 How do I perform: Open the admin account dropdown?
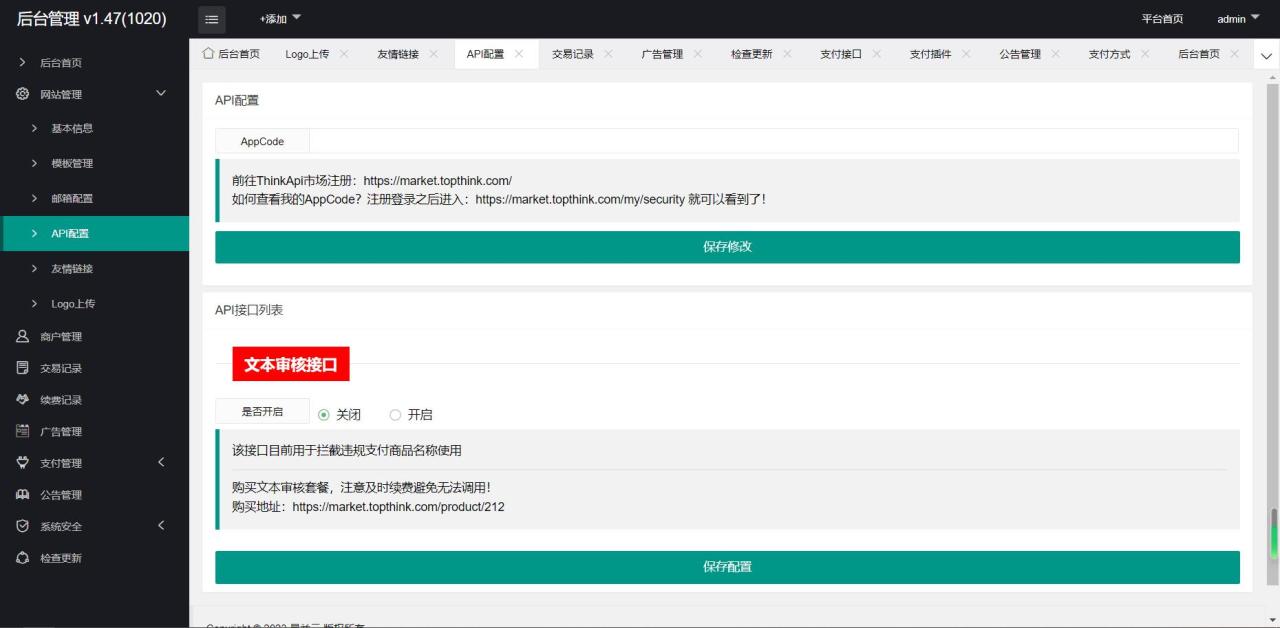pos(1237,18)
